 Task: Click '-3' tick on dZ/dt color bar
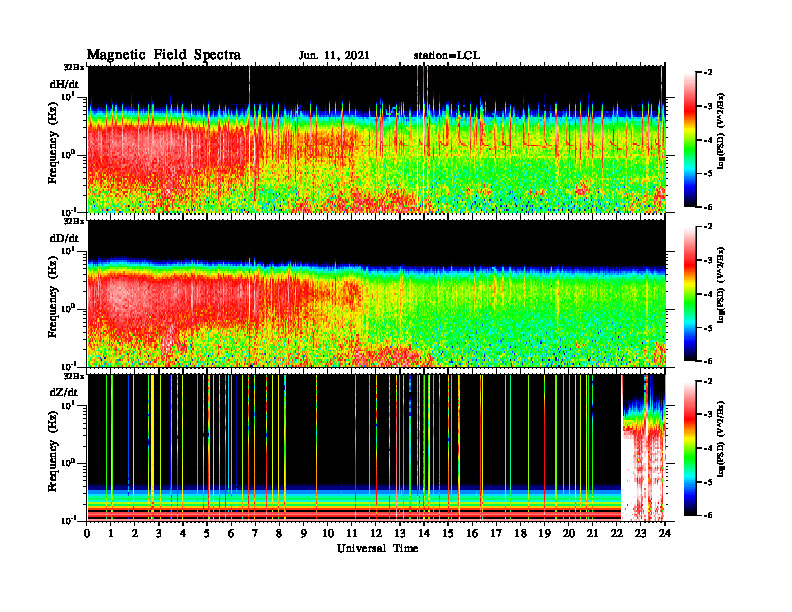708,415
